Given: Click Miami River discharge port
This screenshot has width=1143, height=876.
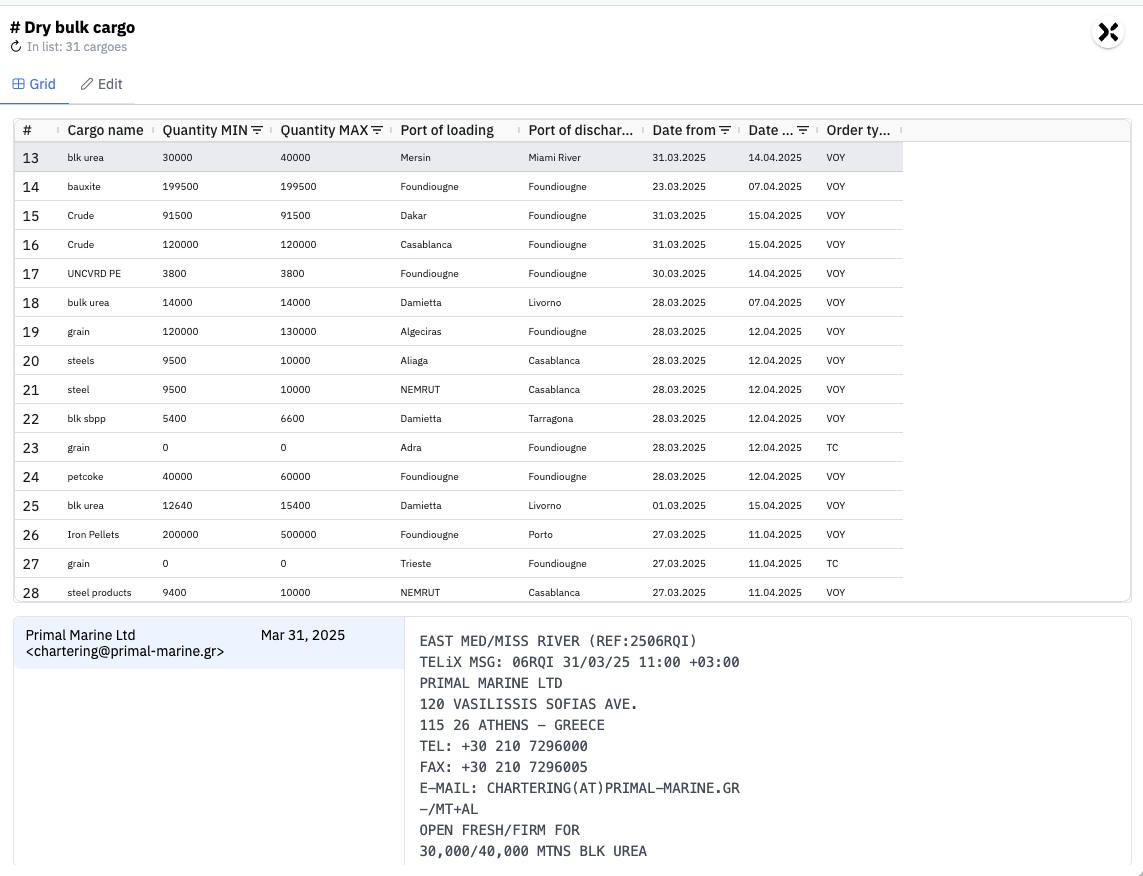Looking at the screenshot, I should coord(554,157).
